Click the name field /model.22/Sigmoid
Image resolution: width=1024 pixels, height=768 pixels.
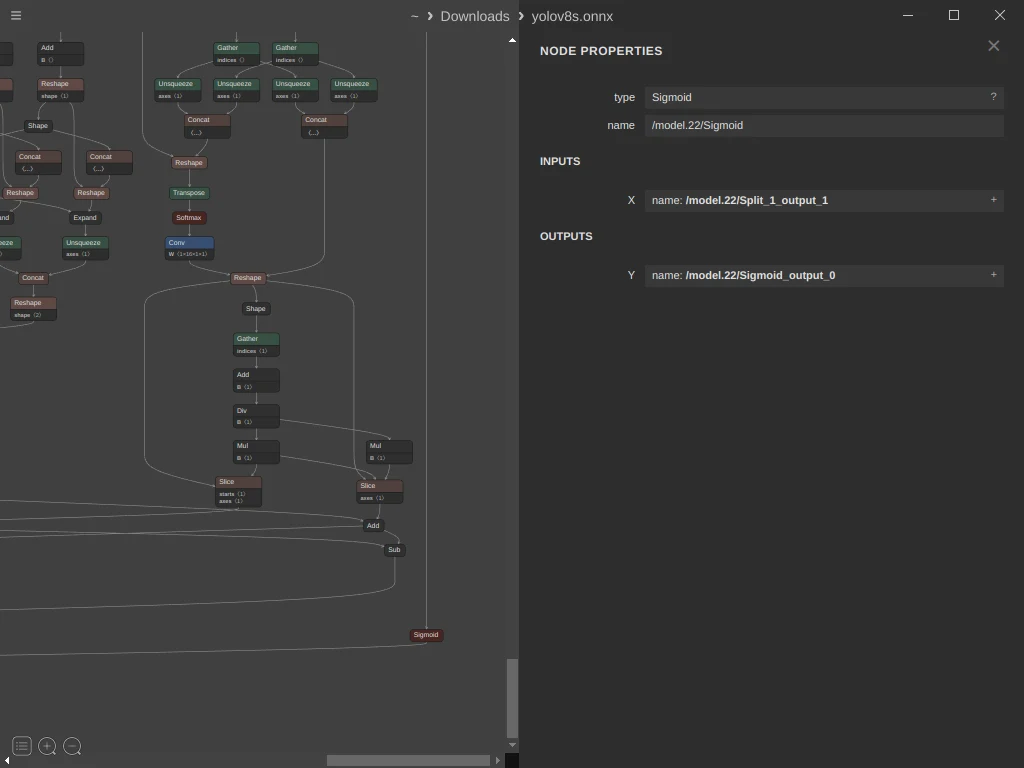[824, 125]
